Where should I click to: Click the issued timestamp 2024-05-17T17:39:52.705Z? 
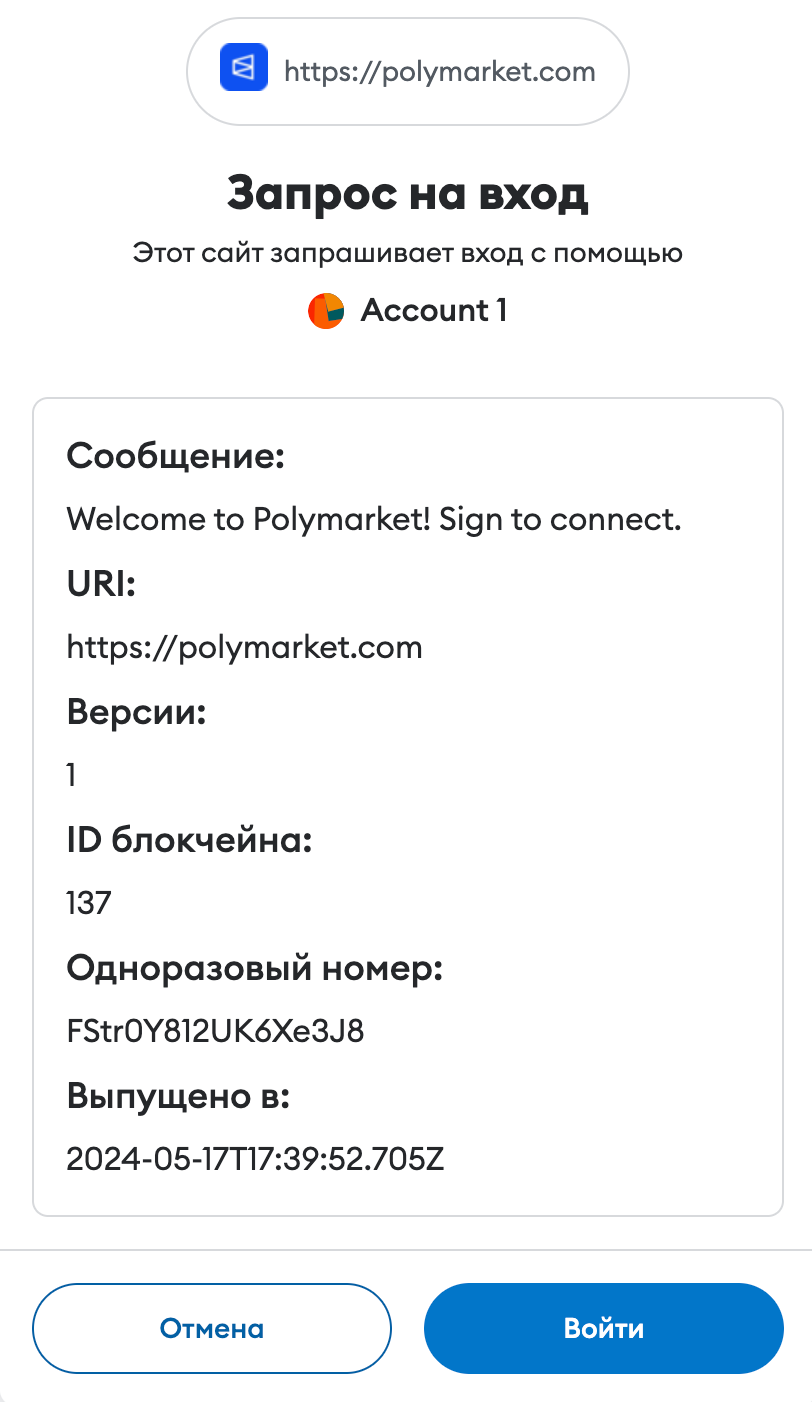click(x=255, y=1159)
